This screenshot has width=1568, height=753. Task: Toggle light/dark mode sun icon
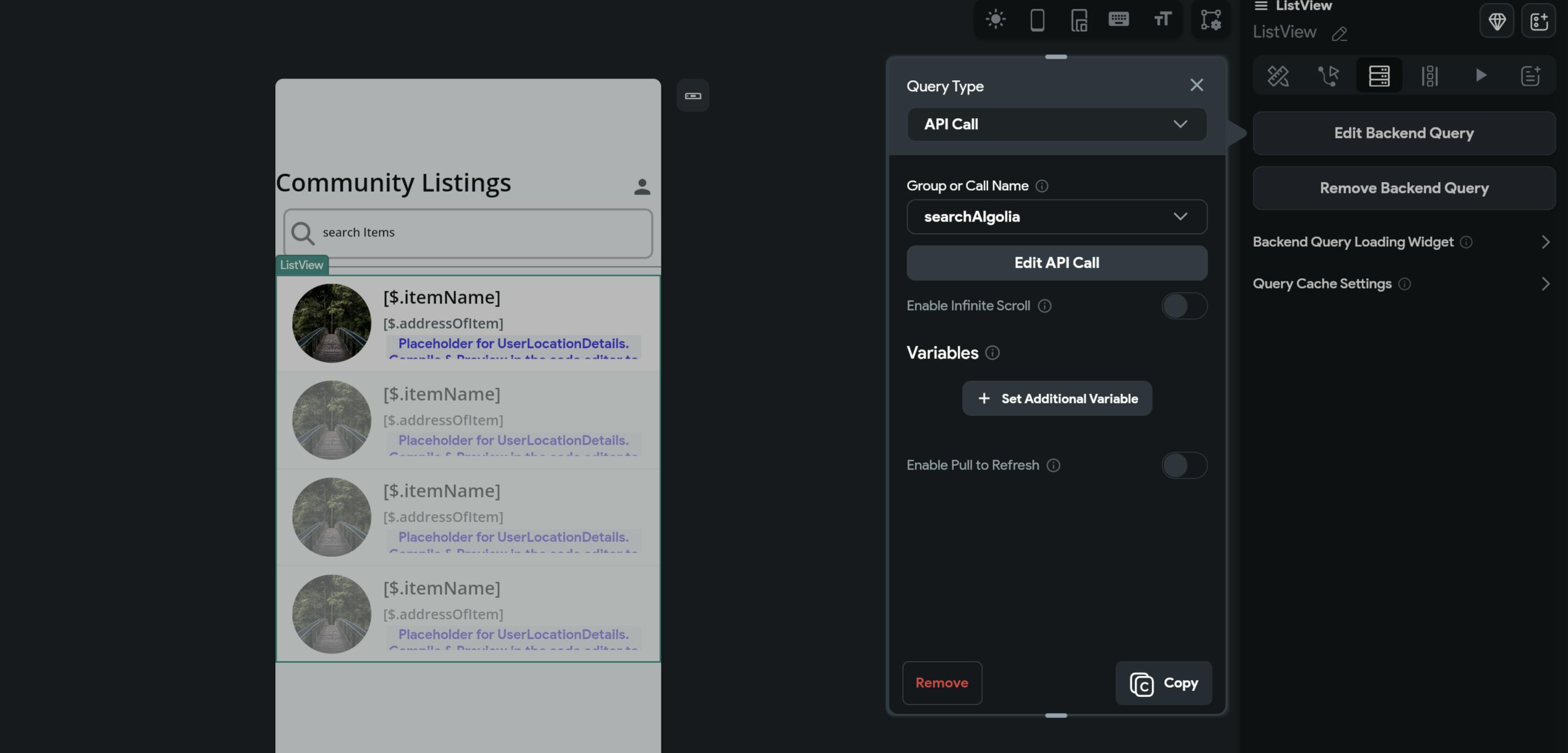995,19
